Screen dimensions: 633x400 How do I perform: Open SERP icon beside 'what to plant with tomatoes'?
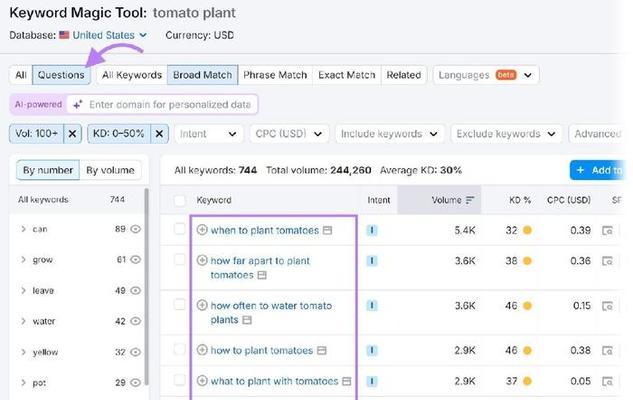click(346, 381)
